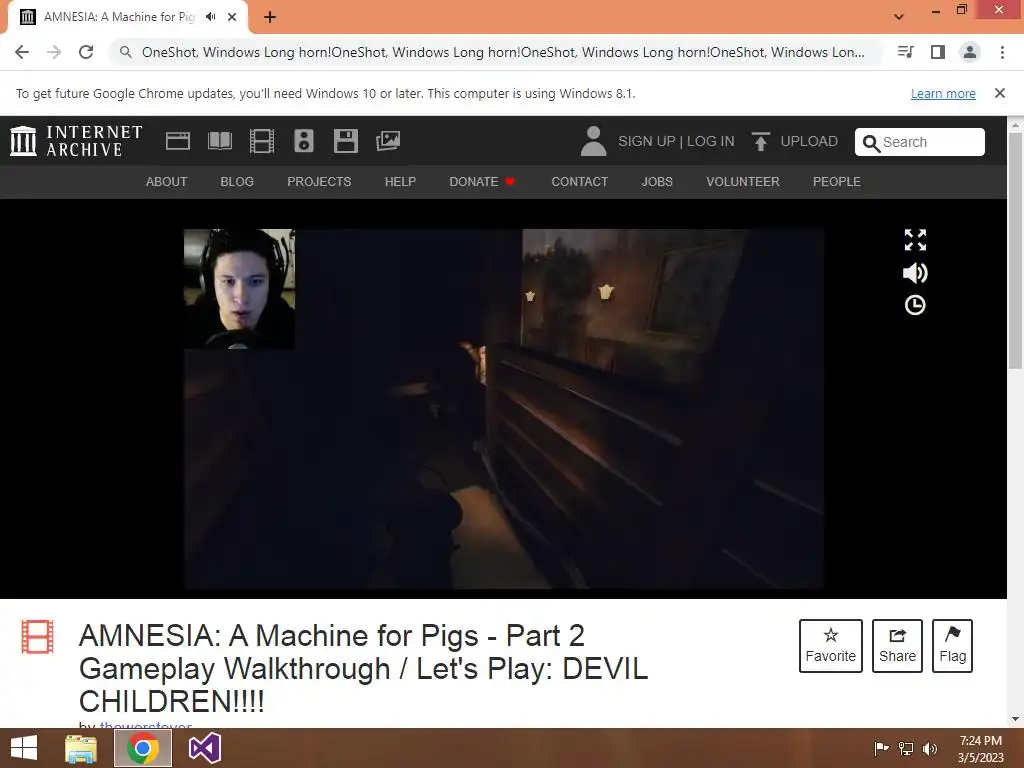Click the scrollbar up arrow
This screenshot has height=768, width=1024.
[x=1016, y=124]
